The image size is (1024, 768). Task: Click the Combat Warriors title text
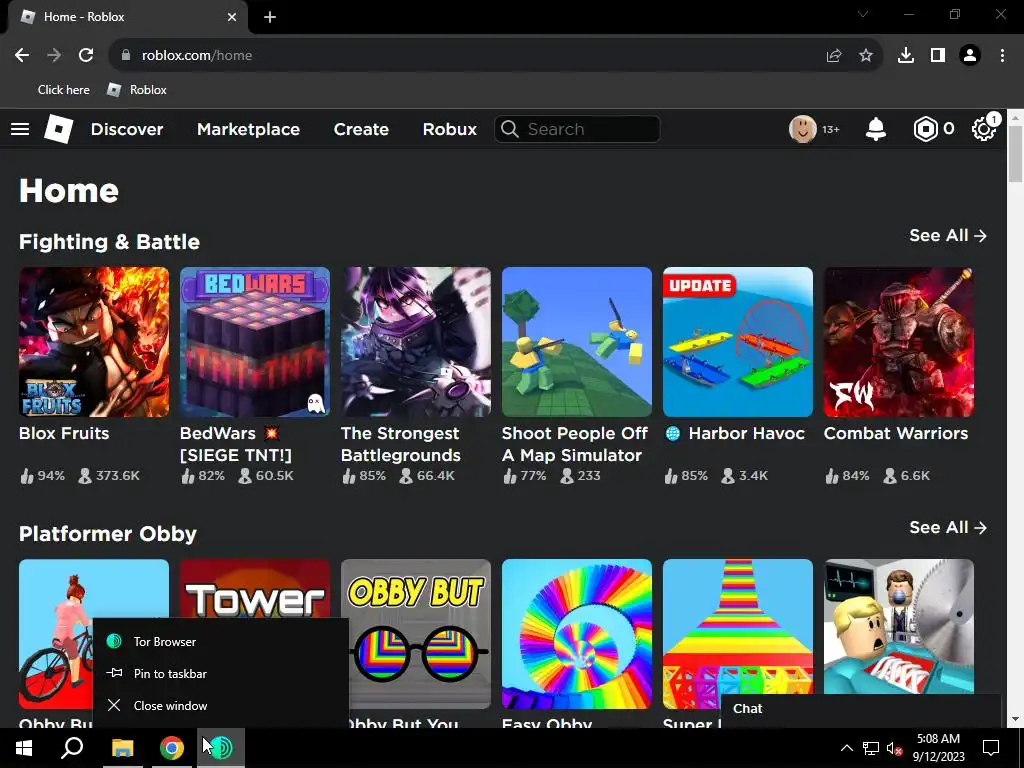(x=896, y=434)
